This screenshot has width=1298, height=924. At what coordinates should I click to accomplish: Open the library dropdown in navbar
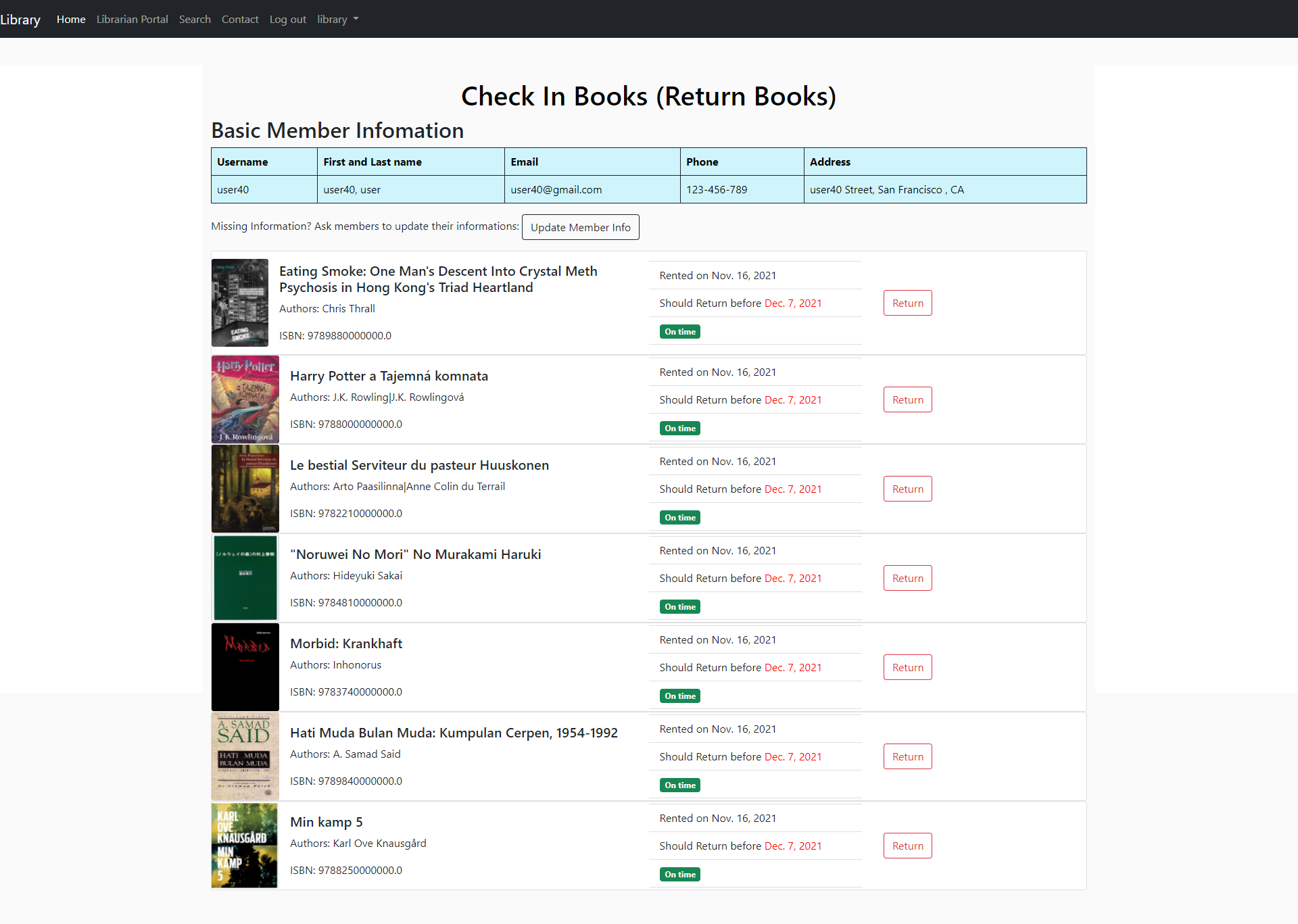pyautogui.click(x=337, y=20)
